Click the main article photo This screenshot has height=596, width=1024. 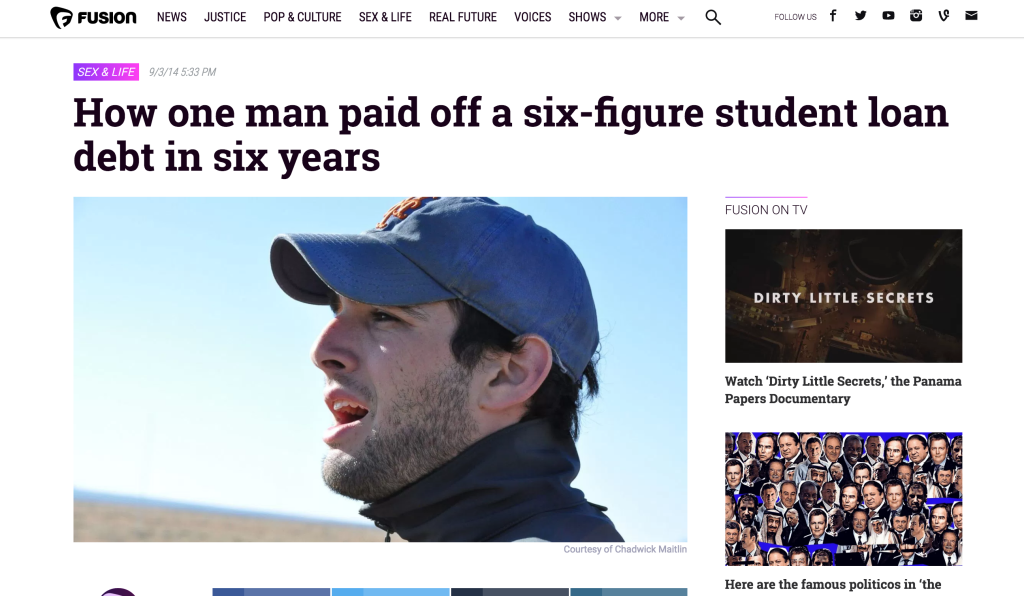(380, 369)
